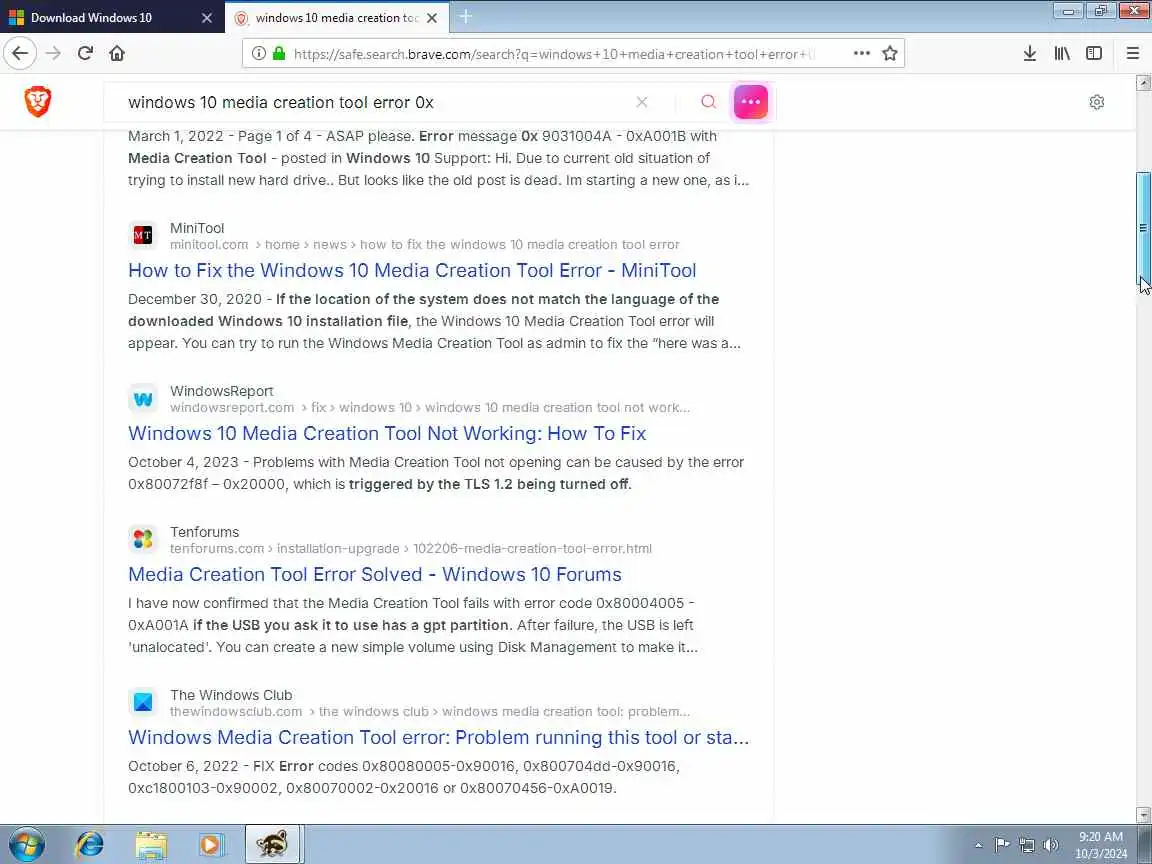
Task: Launch Internet Explorer from taskbar
Action: [x=90, y=844]
